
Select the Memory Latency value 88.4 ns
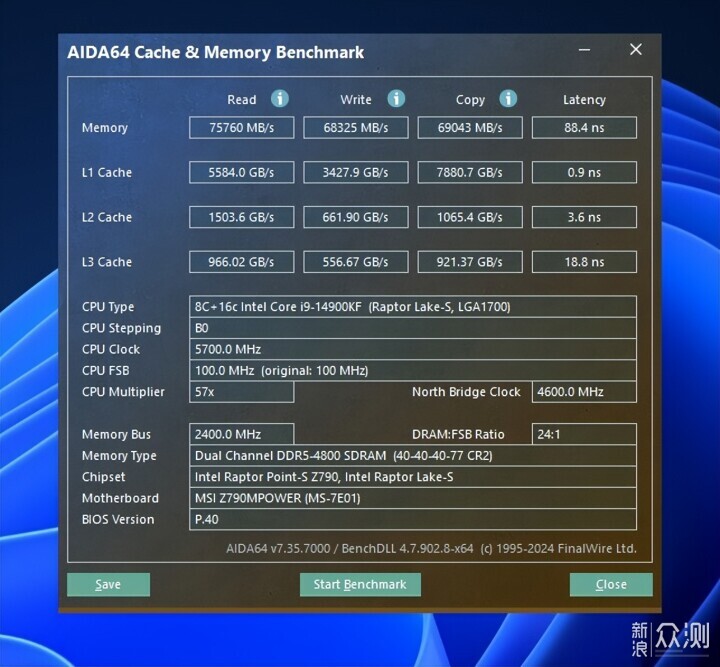click(584, 128)
